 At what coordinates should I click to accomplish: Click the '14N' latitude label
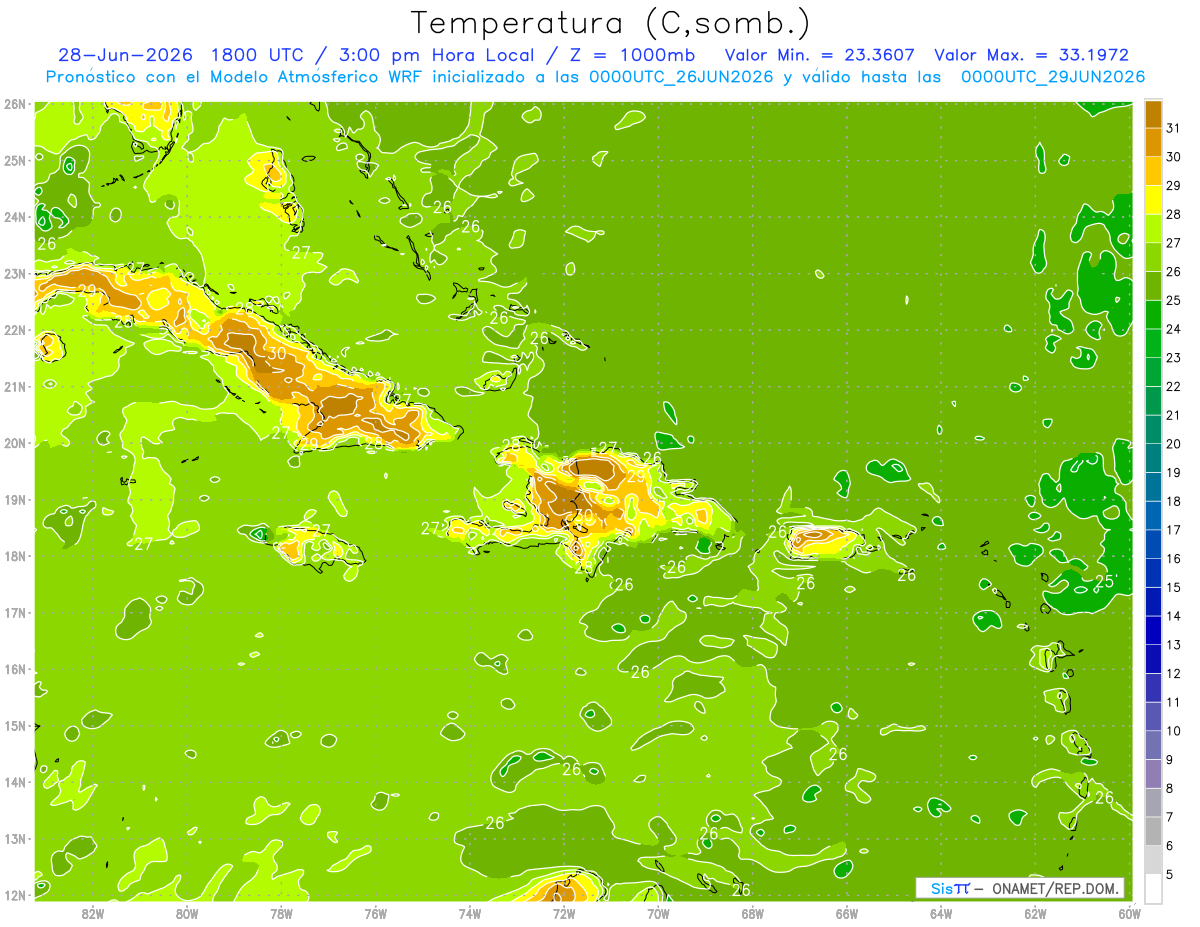(14, 782)
